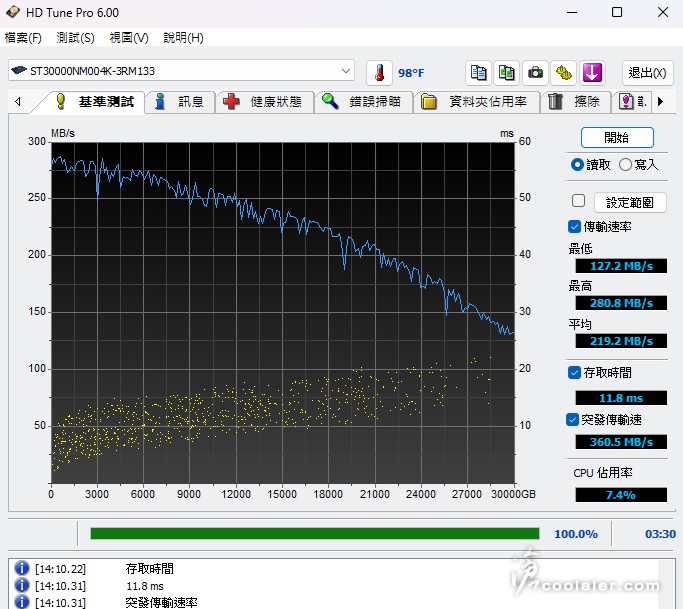
Task: Click the 219.2 MB/s average value
Action: [x=621, y=341]
